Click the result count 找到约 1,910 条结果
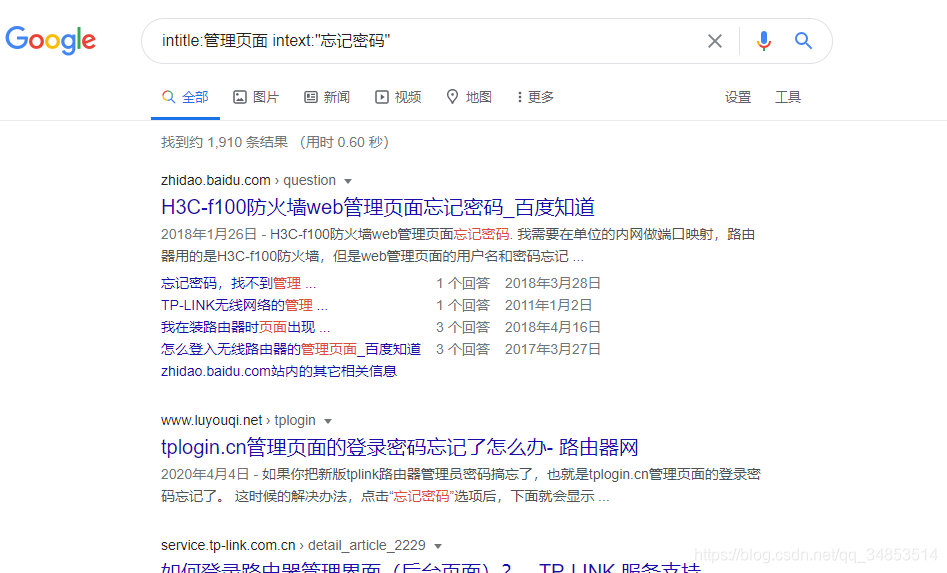 [x=224, y=142]
